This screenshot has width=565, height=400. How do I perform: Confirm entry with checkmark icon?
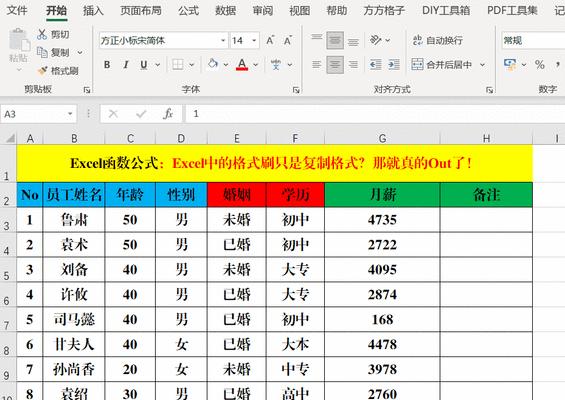(x=141, y=114)
